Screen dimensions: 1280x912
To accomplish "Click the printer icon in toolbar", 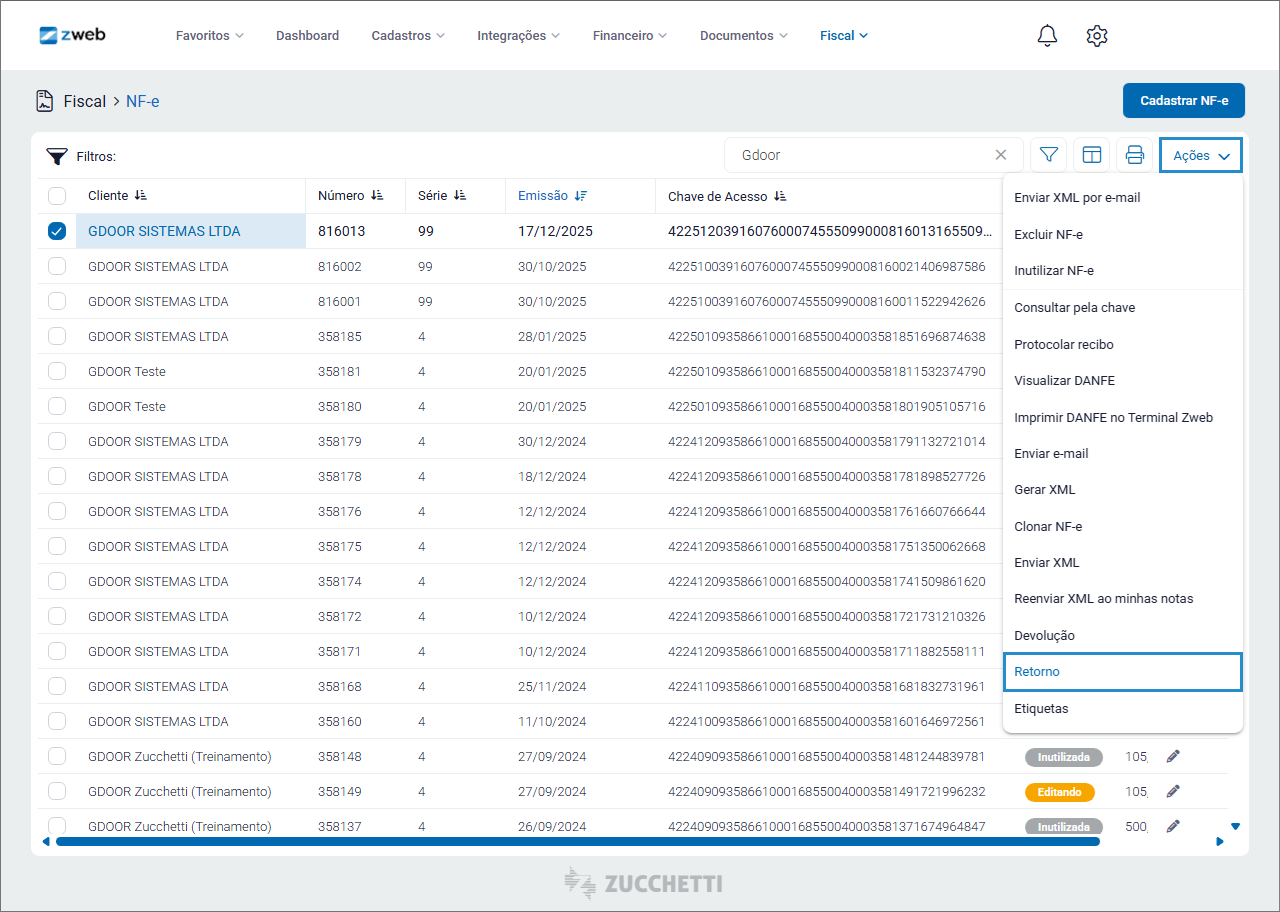I will [x=1134, y=155].
